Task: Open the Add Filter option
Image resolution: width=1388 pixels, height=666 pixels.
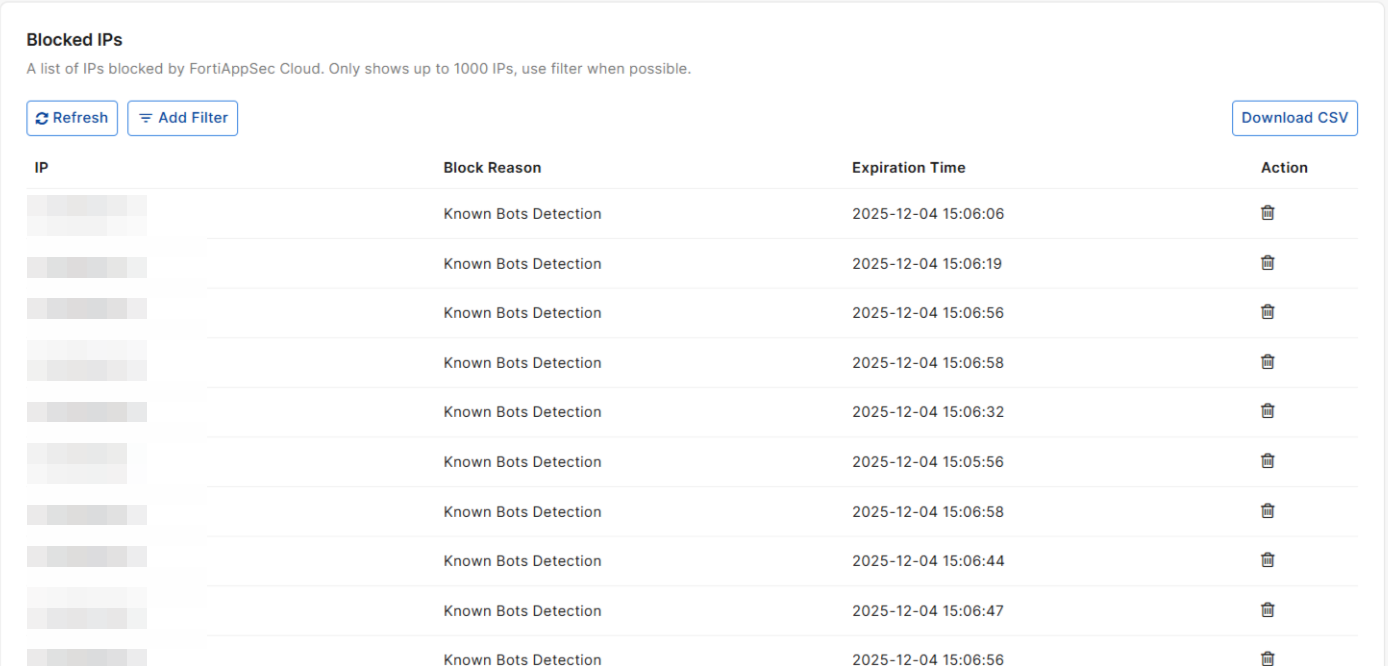Action: tap(183, 118)
